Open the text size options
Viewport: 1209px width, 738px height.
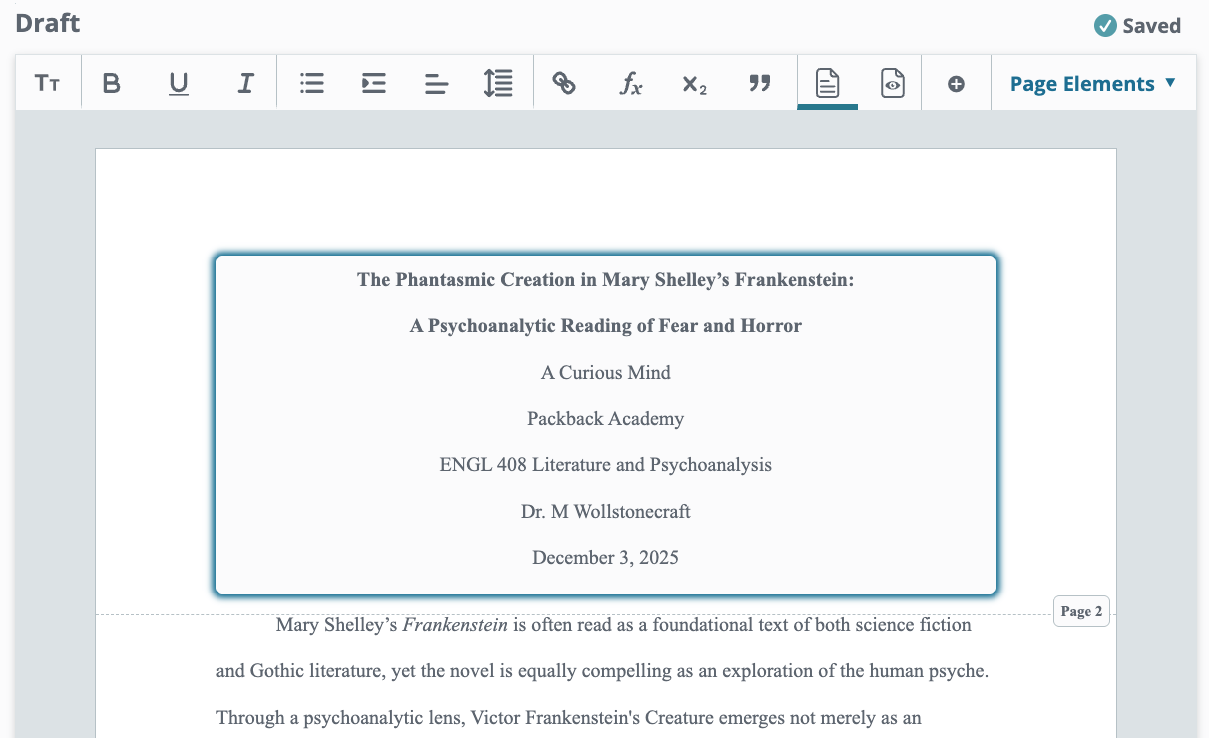48,83
